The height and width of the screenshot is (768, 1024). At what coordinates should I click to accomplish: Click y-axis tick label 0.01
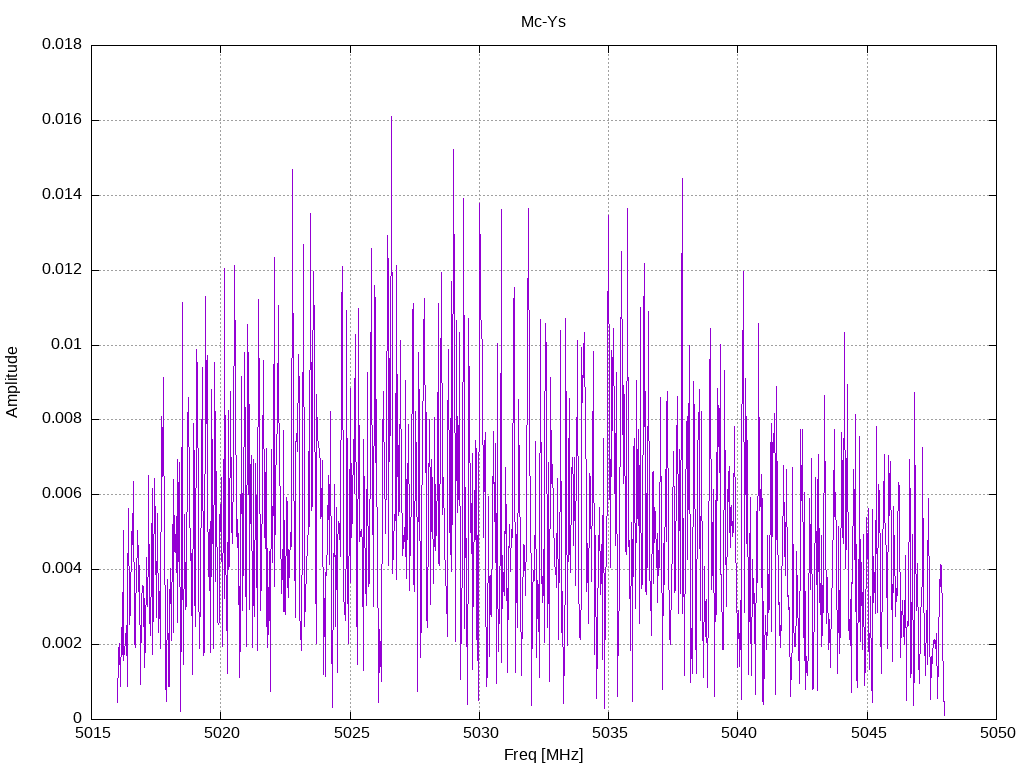coord(67,344)
